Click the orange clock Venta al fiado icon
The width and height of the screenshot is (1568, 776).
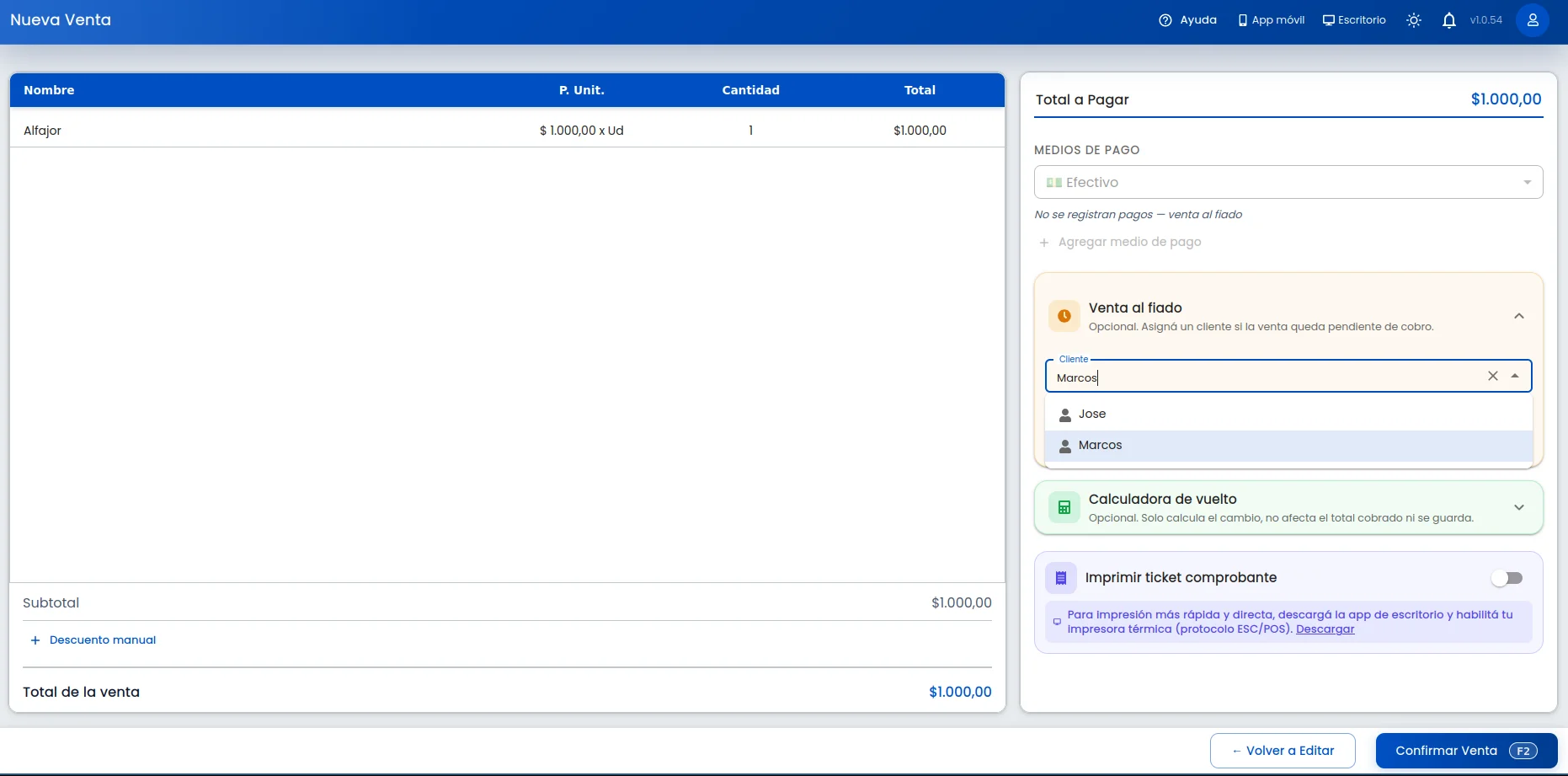pos(1064,316)
